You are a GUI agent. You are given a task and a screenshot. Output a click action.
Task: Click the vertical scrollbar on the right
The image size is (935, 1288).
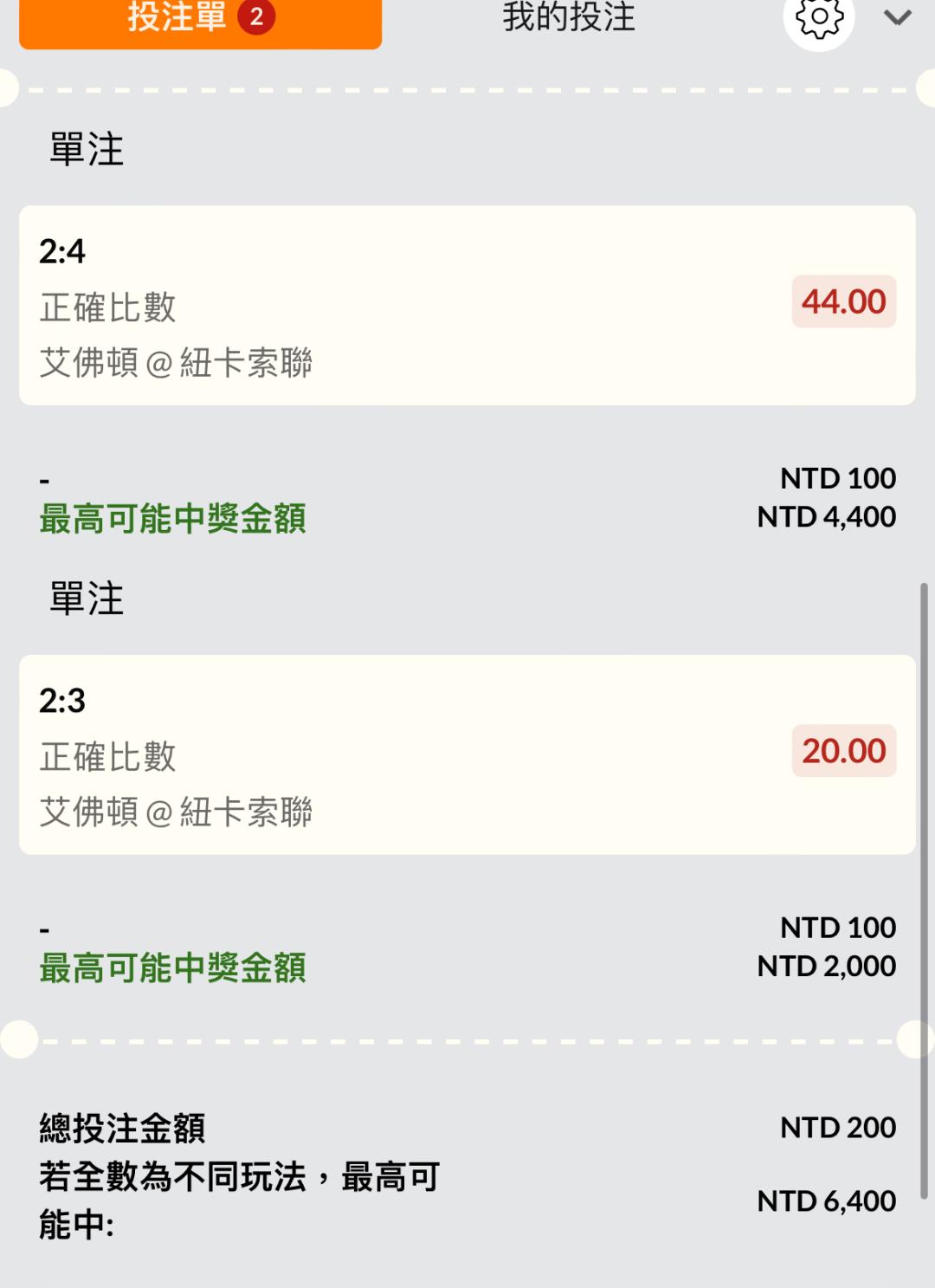coord(924,890)
